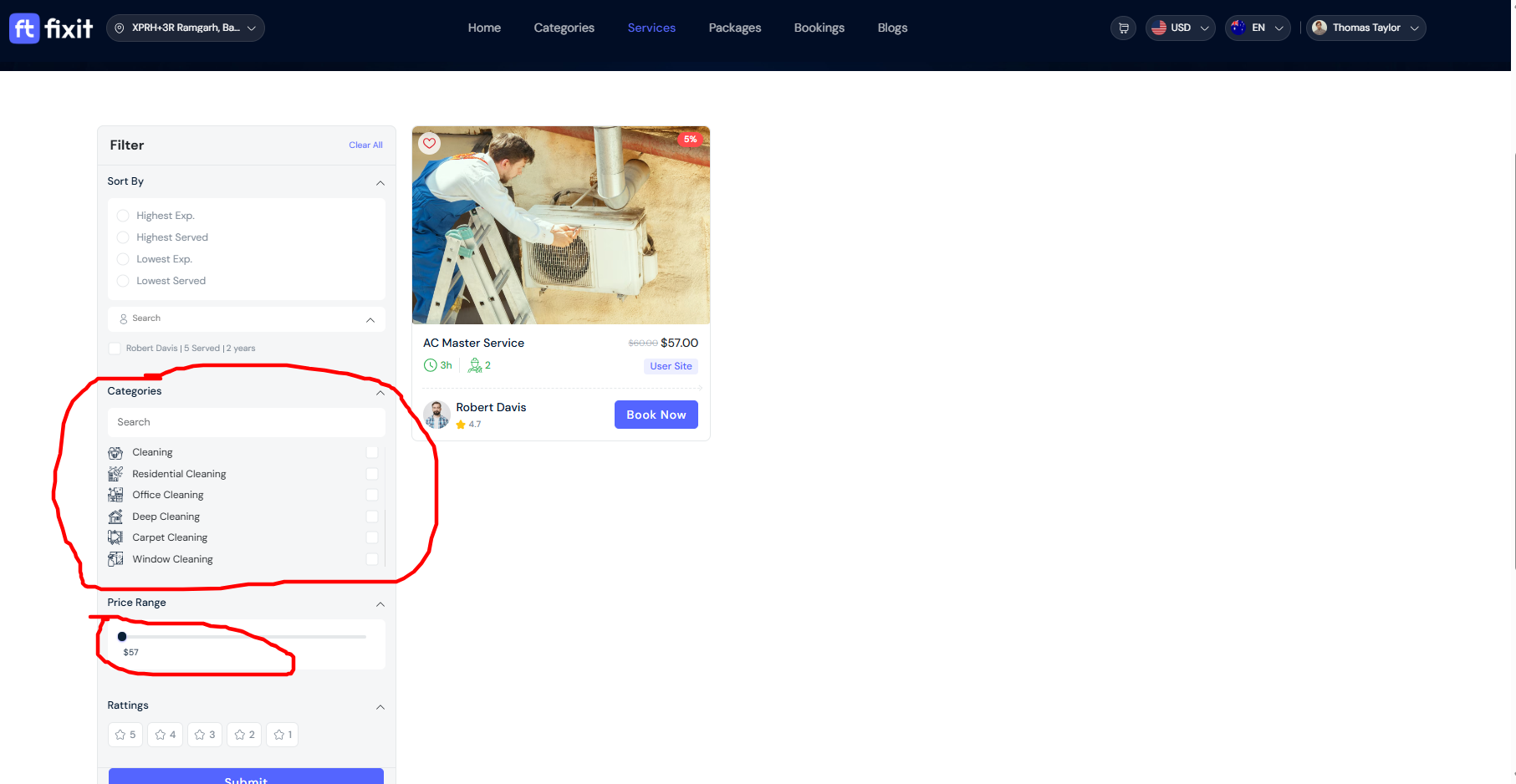1516x784 pixels.
Task: Select the 1 star rating filter
Action: coord(283,735)
